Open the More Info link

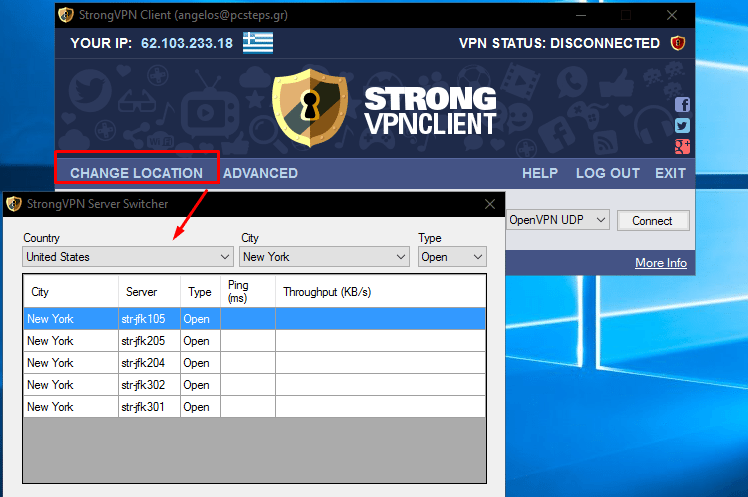point(661,263)
